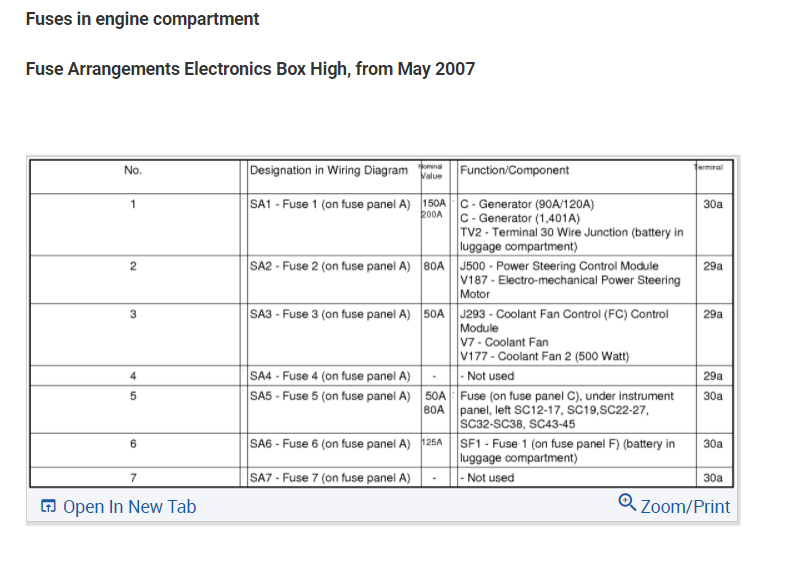Click row number '2' in the table
The image size is (791, 576).
133,266
